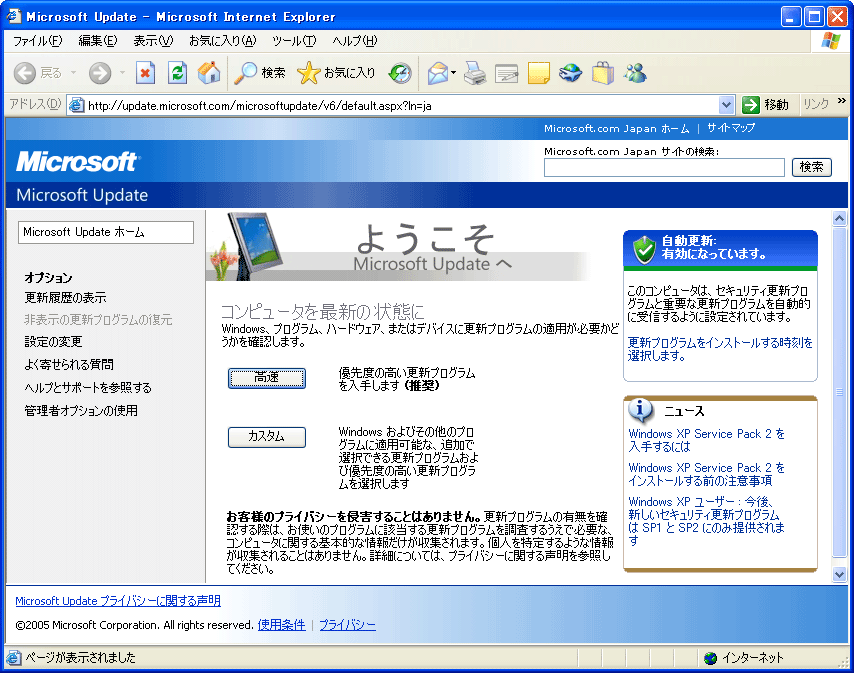
Task: Stop page loading with the red X icon
Action: tap(145, 73)
